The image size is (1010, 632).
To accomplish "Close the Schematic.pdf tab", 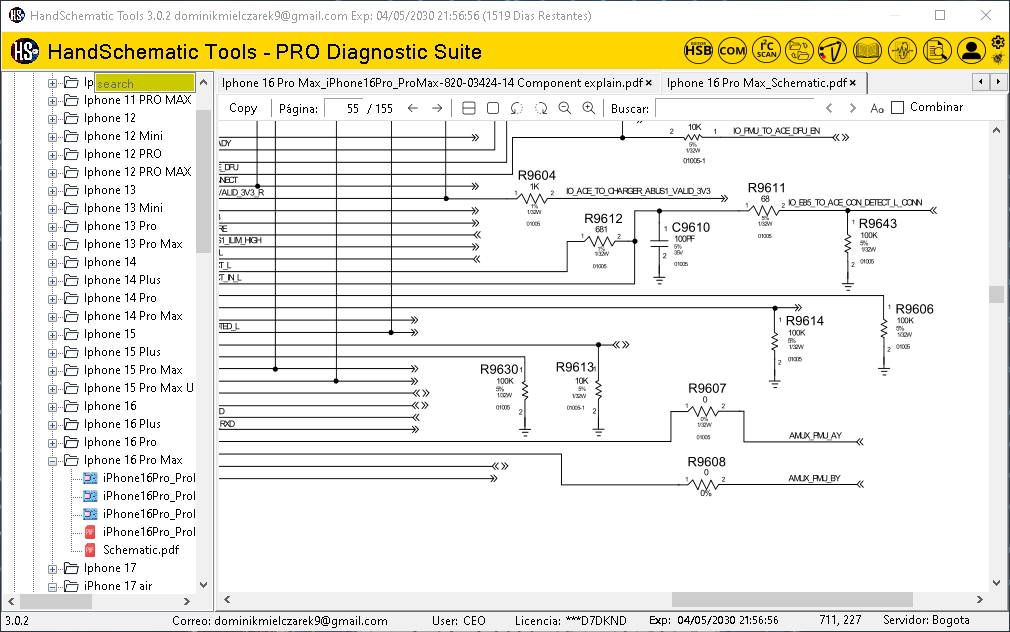I will pos(852,83).
